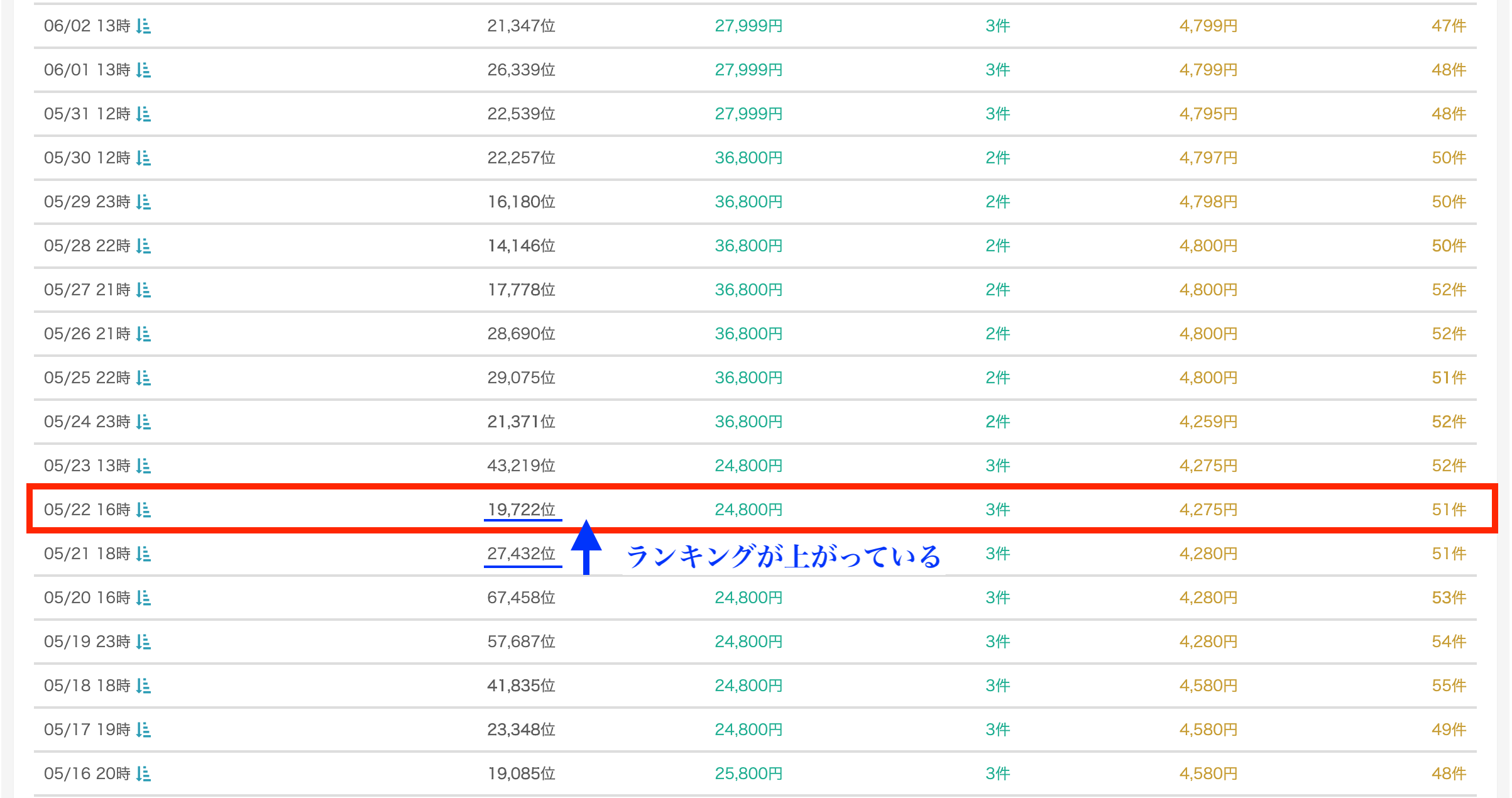1512x798 pixels.
Task: Click price 25,800円 in 05/16 row
Action: (748, 773)
